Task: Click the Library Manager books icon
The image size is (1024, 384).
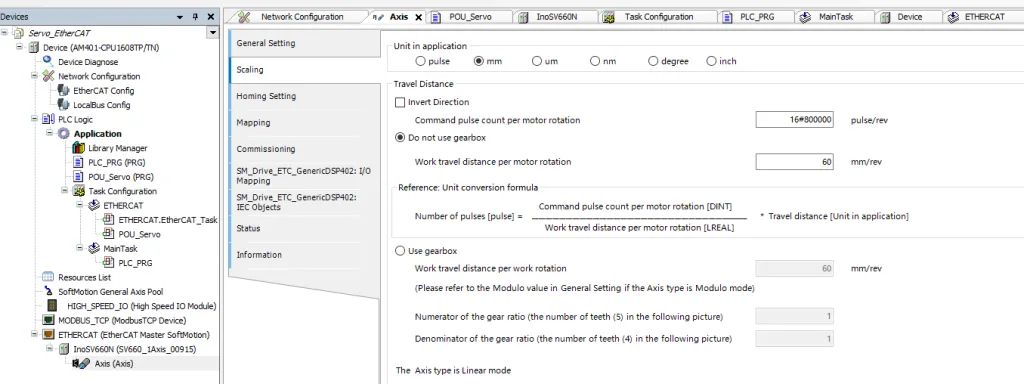Action: [78, 148]
